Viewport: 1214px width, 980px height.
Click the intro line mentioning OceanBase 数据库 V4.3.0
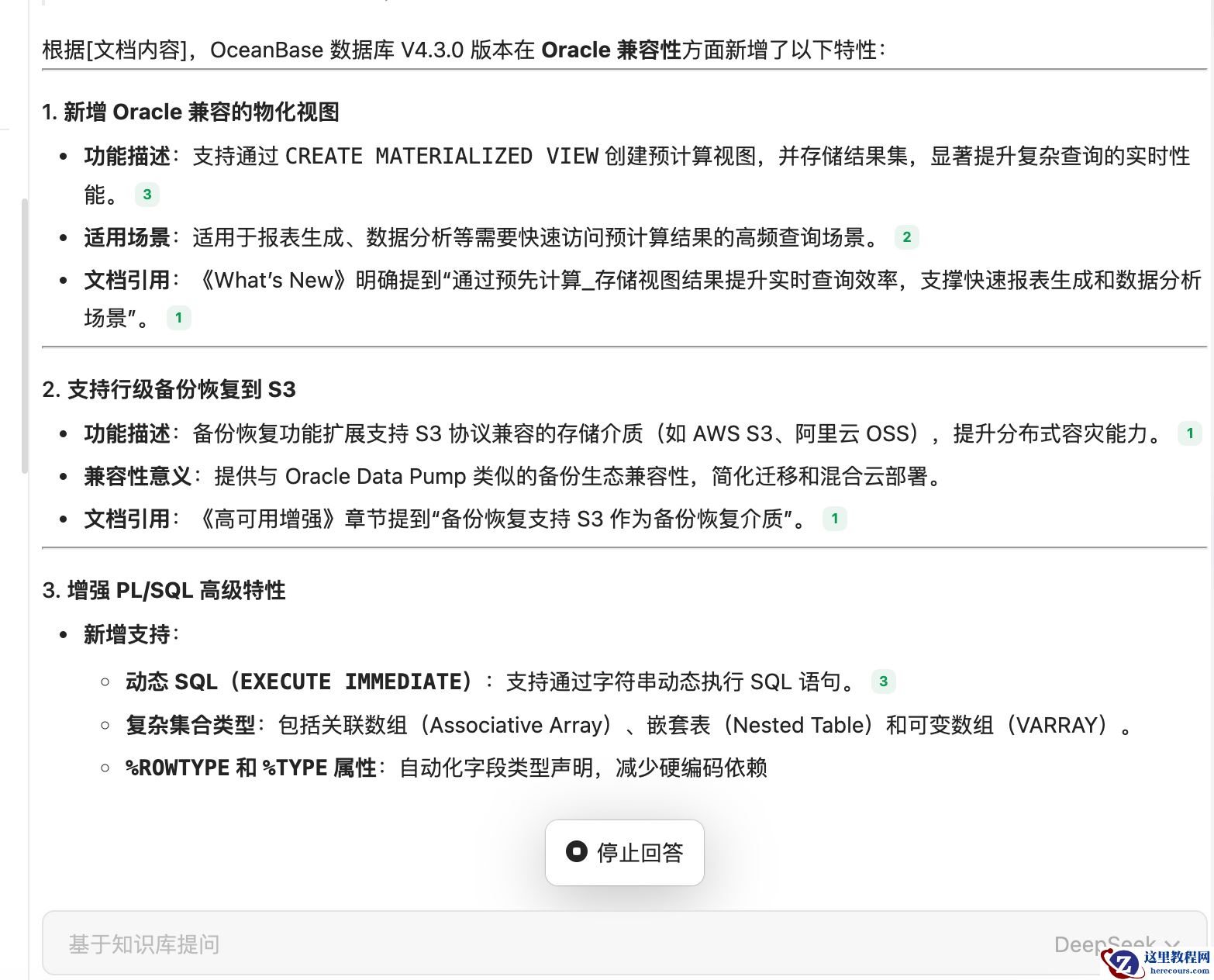464,50
